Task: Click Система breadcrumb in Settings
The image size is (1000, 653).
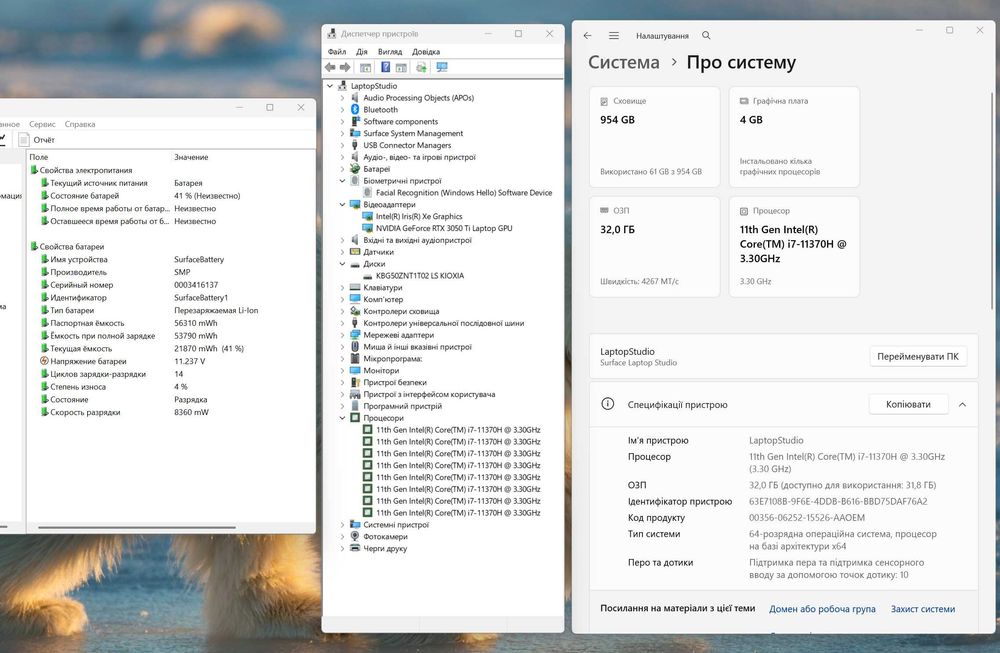Action: [x=624, y=62]
